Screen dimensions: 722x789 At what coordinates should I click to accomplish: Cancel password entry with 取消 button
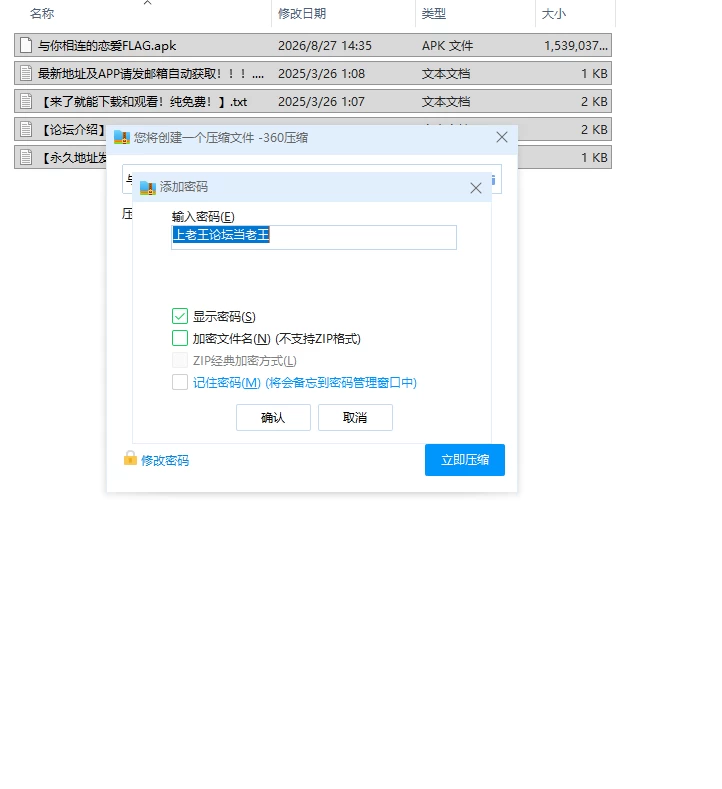(355, 417)
